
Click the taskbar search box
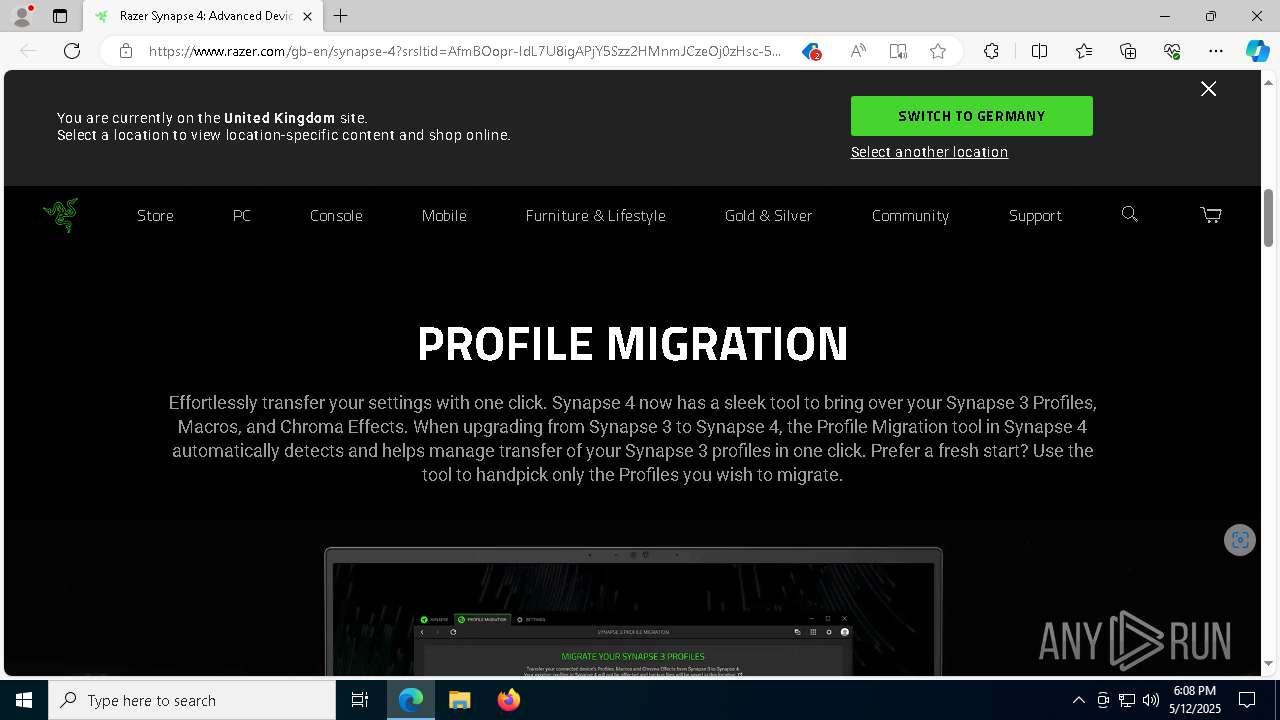[x=192, y=700]
